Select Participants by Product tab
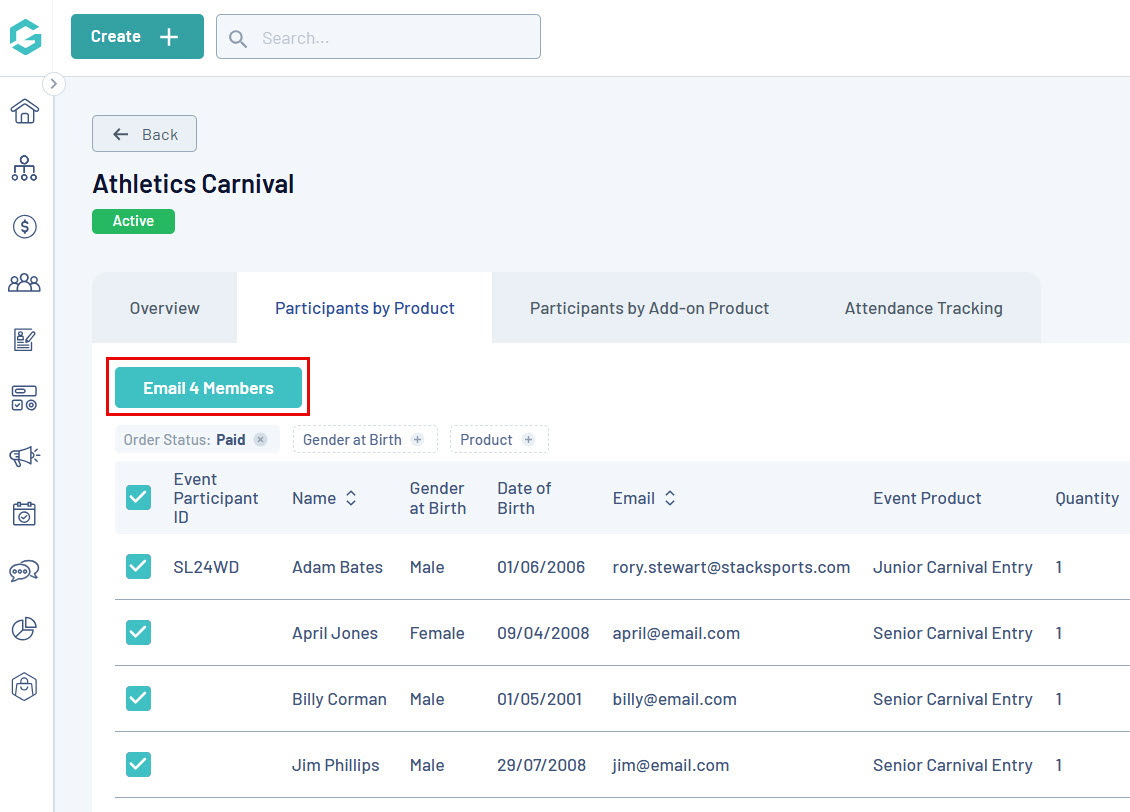 365,308
